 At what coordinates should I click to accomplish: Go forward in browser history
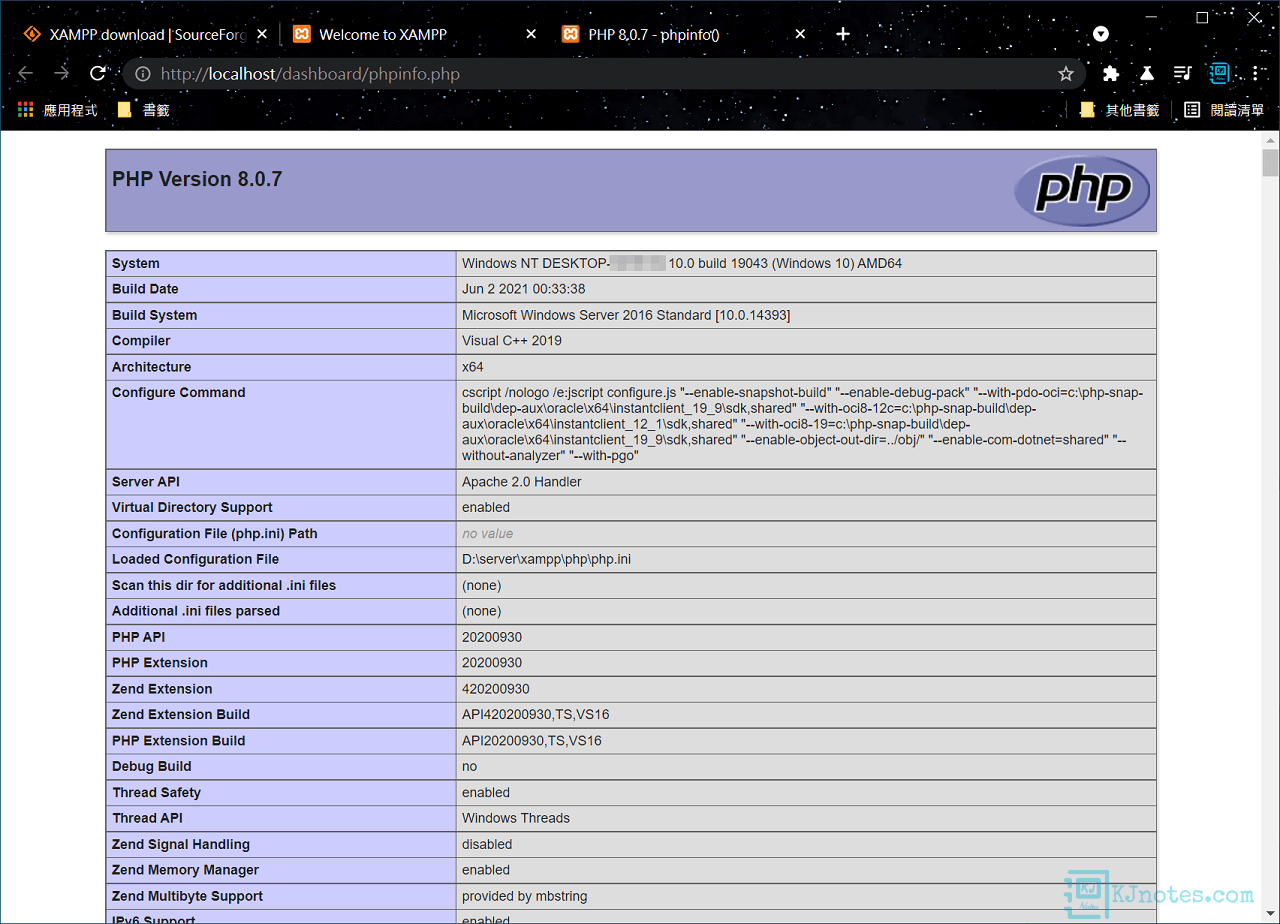click(62, 73)
